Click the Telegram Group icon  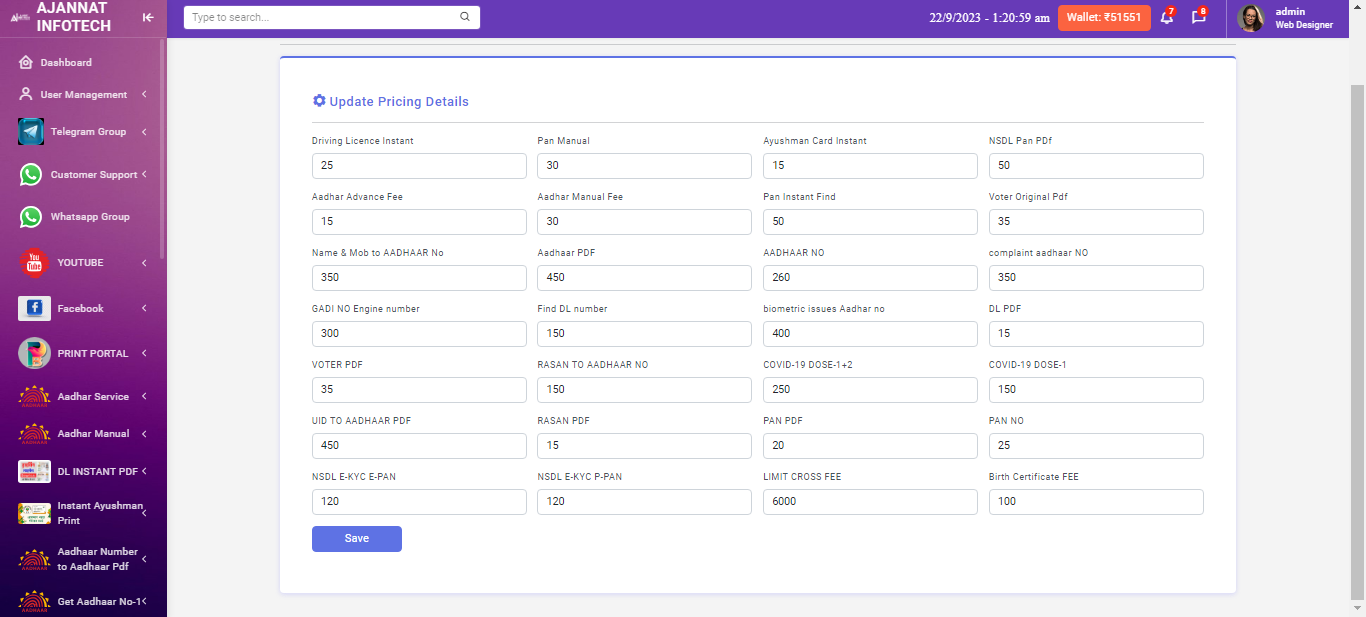(x=31, y=132)
